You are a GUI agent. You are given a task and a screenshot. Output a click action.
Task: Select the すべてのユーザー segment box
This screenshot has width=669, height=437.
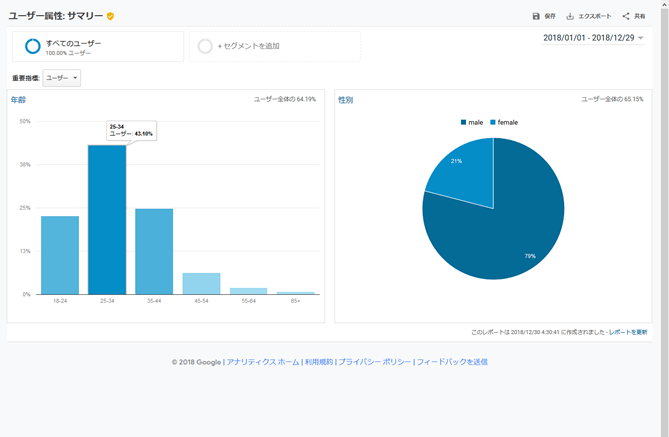point(98,46)
